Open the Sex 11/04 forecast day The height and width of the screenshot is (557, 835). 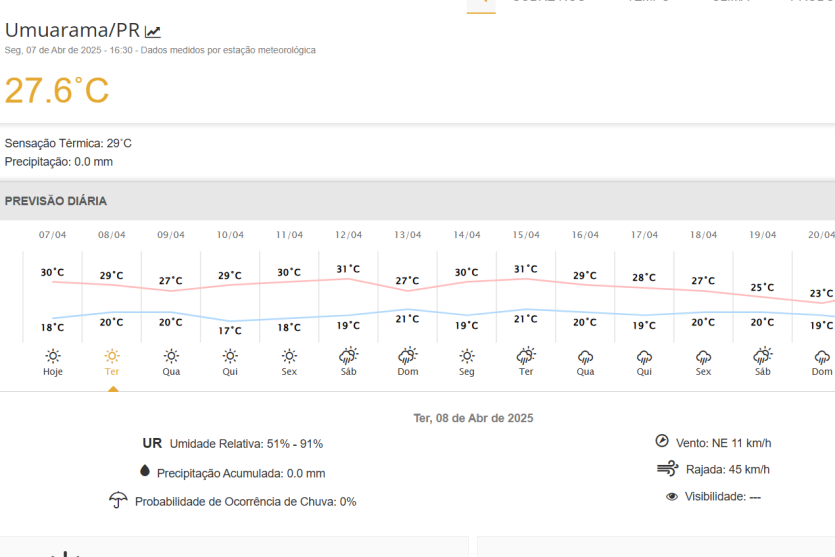click(289, 371)
